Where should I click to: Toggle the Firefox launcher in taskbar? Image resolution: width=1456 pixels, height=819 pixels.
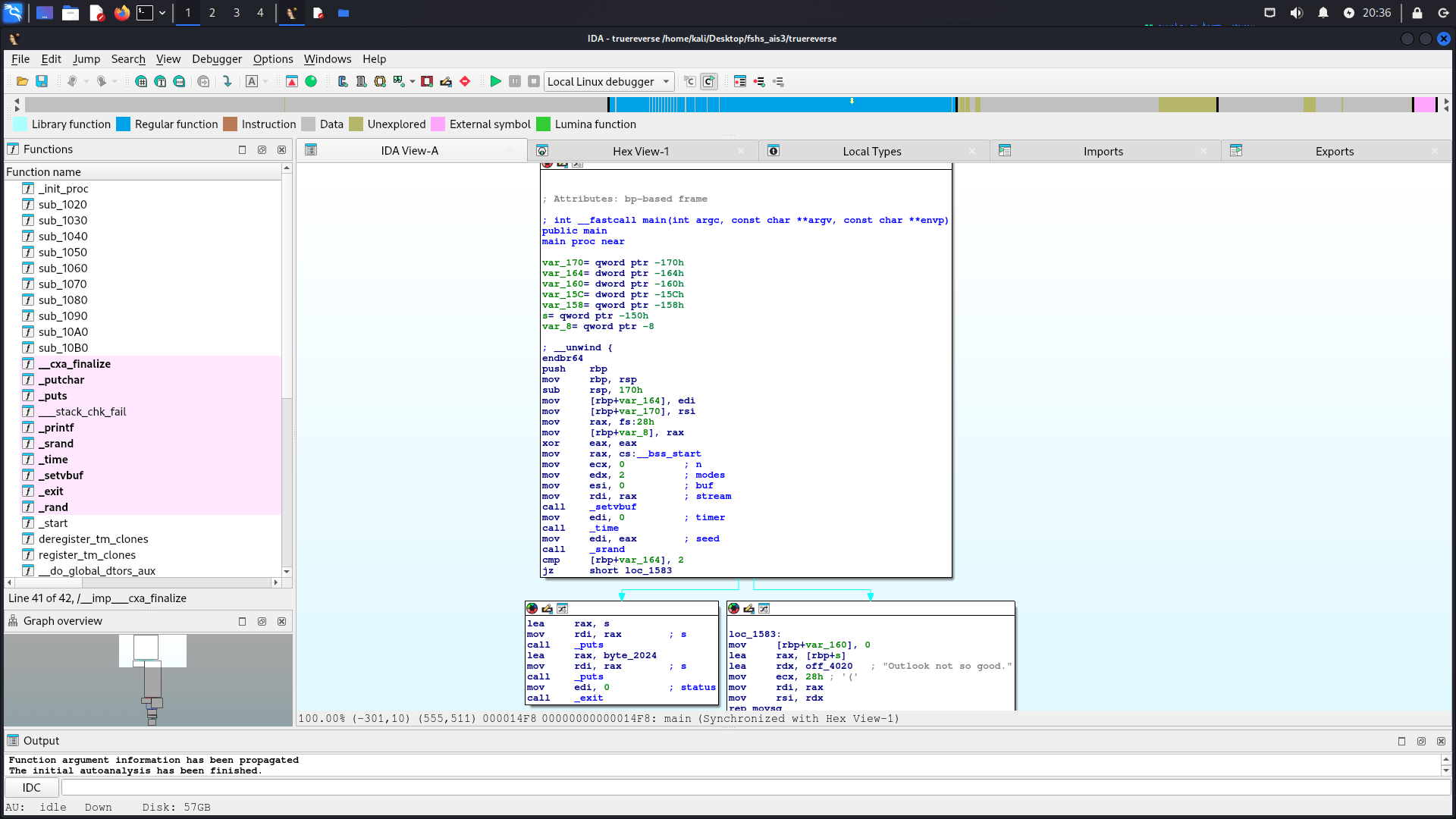coord(121,13)
